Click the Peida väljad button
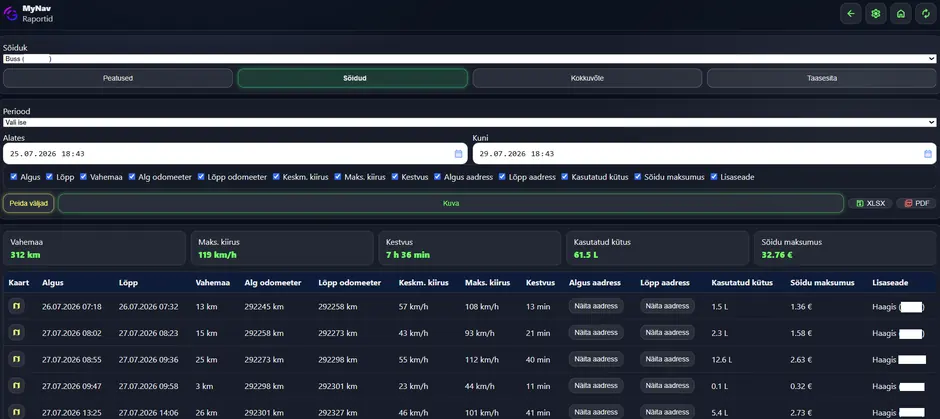 [29, 203]
